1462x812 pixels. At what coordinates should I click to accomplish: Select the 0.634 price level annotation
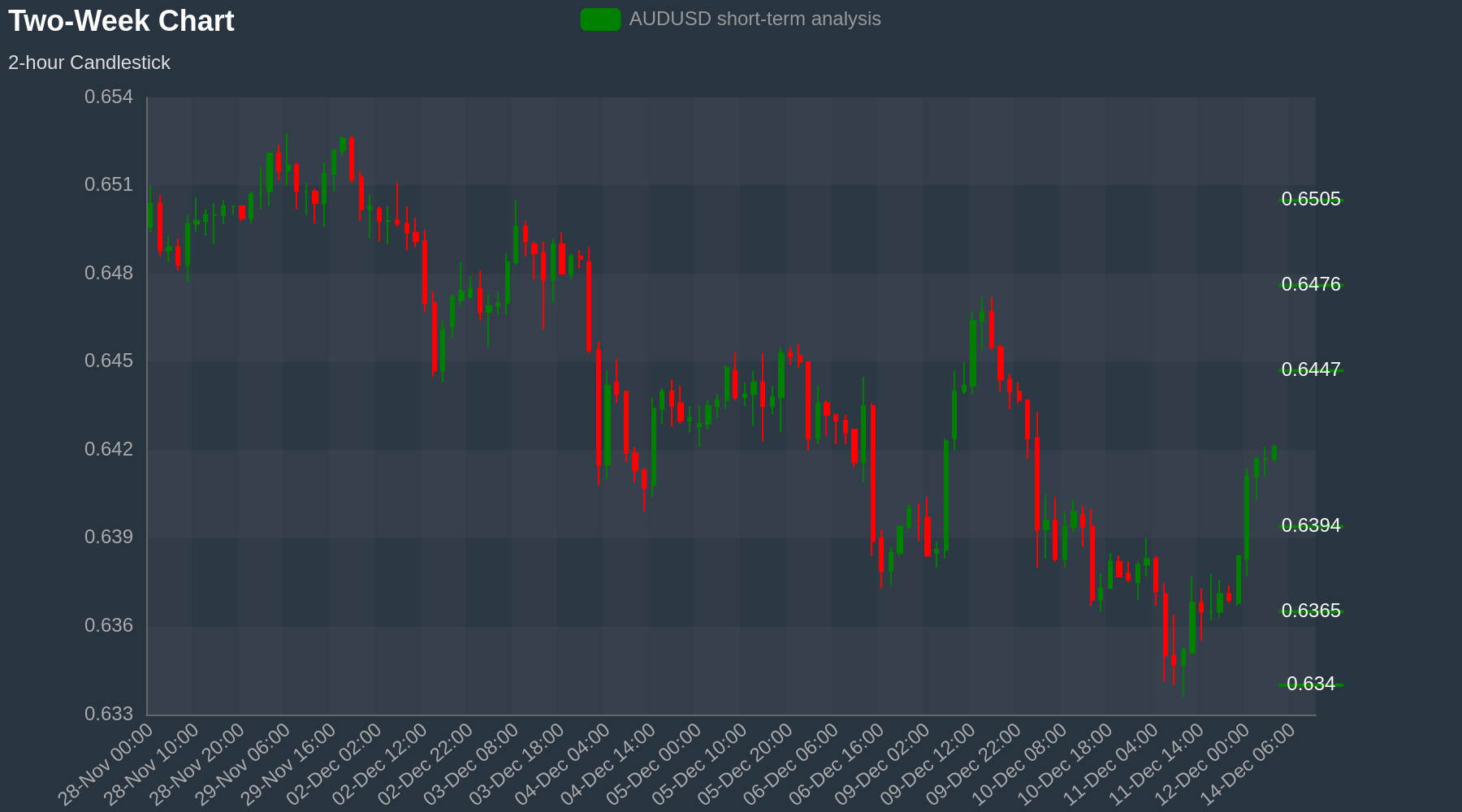pos(1311,684)
